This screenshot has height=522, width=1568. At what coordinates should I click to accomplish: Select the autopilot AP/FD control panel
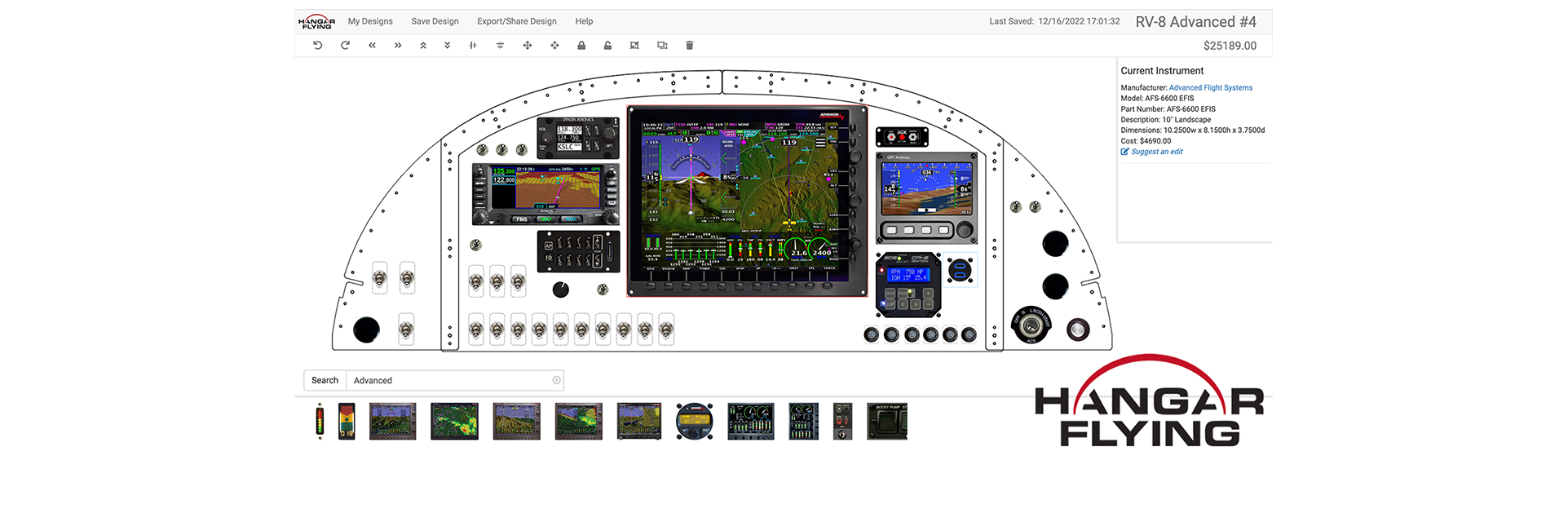click(578, 251)
